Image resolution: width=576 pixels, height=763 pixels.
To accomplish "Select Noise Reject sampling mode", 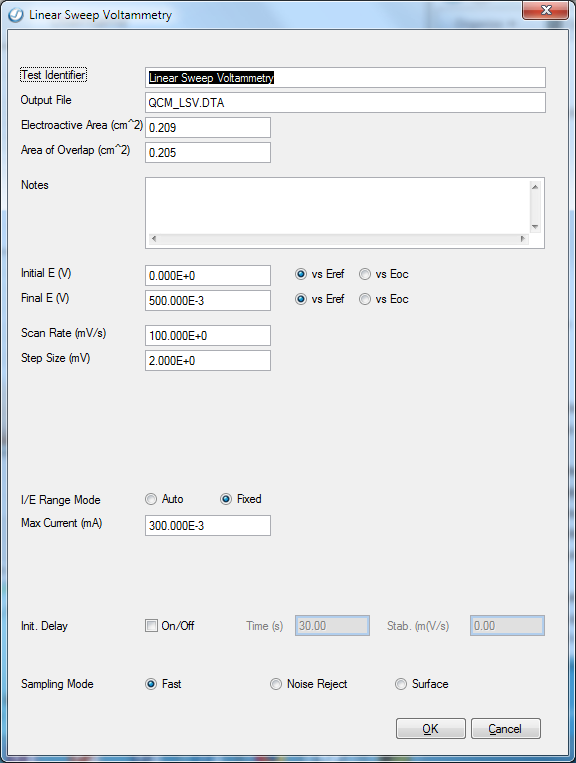I will pos(276,684).
